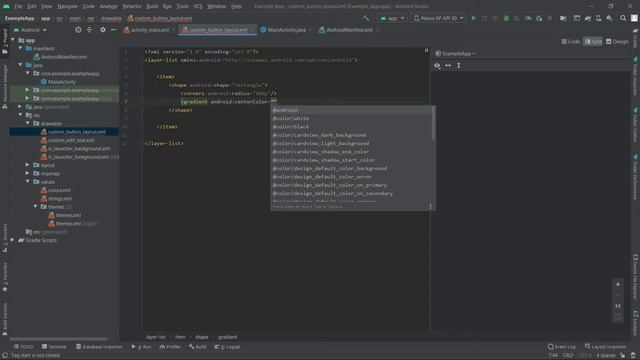Open the ExampleApp theme dropdown in preview
640x360 pixels.
coord(455,53)
